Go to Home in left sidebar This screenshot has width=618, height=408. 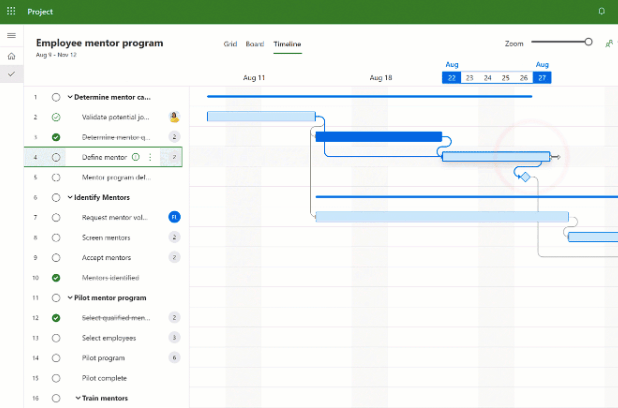tap(11, 56)
